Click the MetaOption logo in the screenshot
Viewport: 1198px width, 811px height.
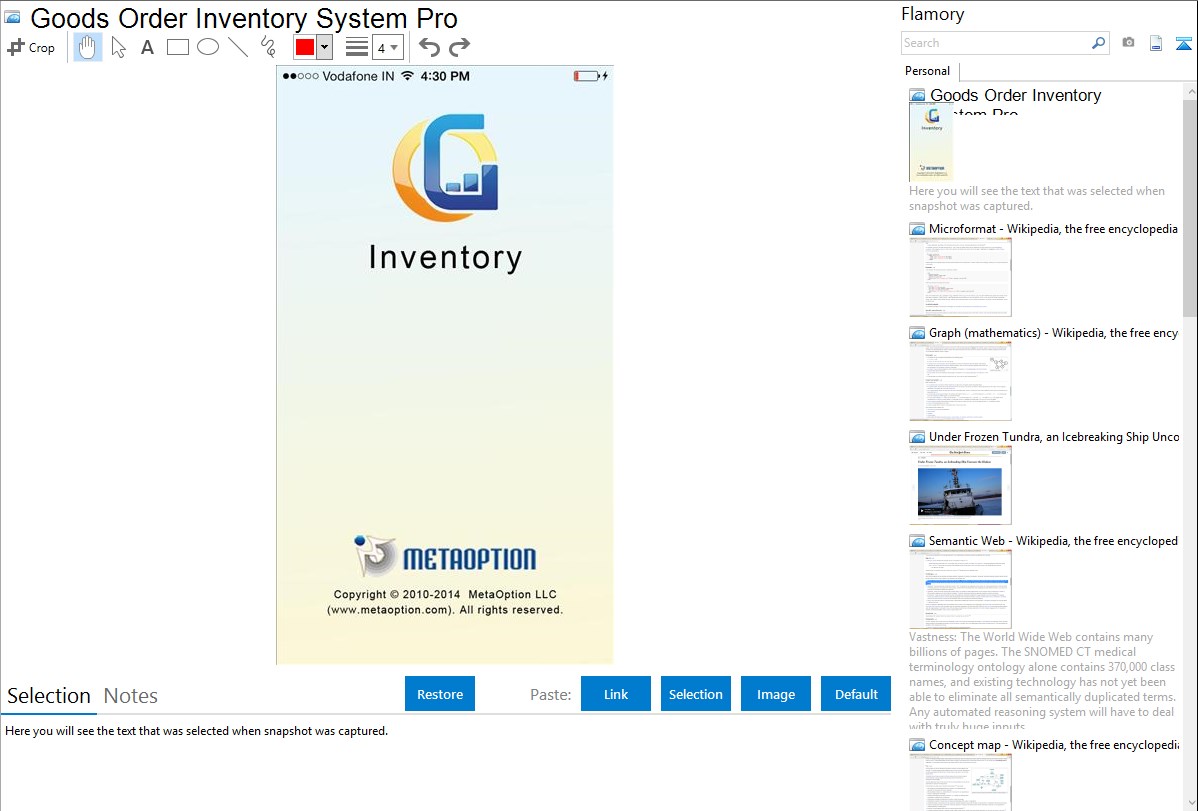click(x=445, y=556)
